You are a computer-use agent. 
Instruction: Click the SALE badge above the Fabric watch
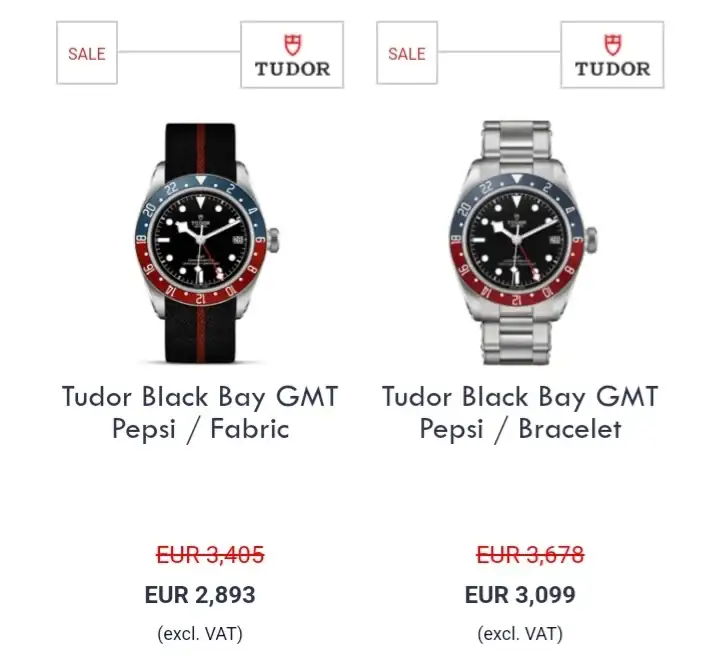87,53
